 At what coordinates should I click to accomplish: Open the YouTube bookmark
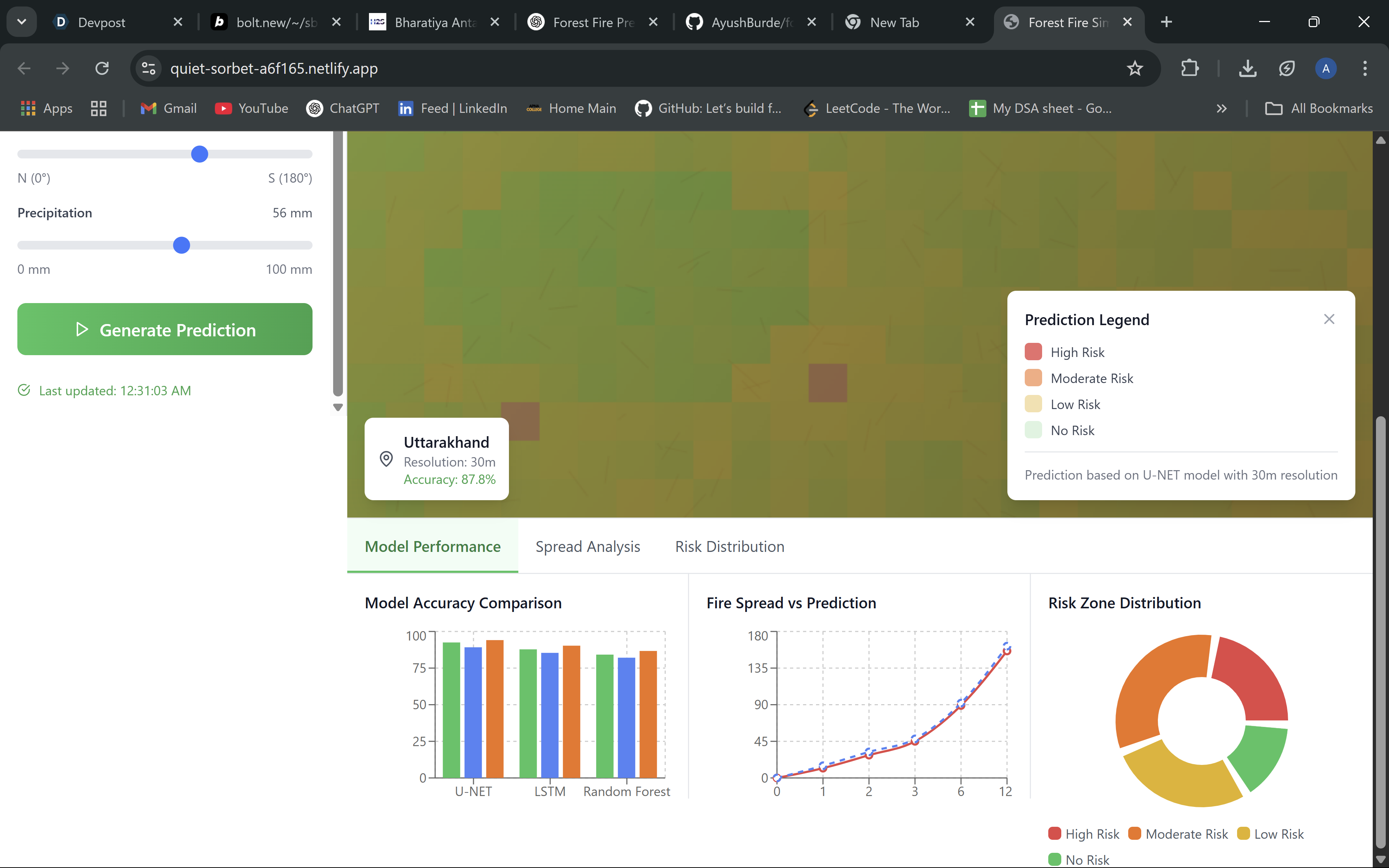tap(251, 109)
